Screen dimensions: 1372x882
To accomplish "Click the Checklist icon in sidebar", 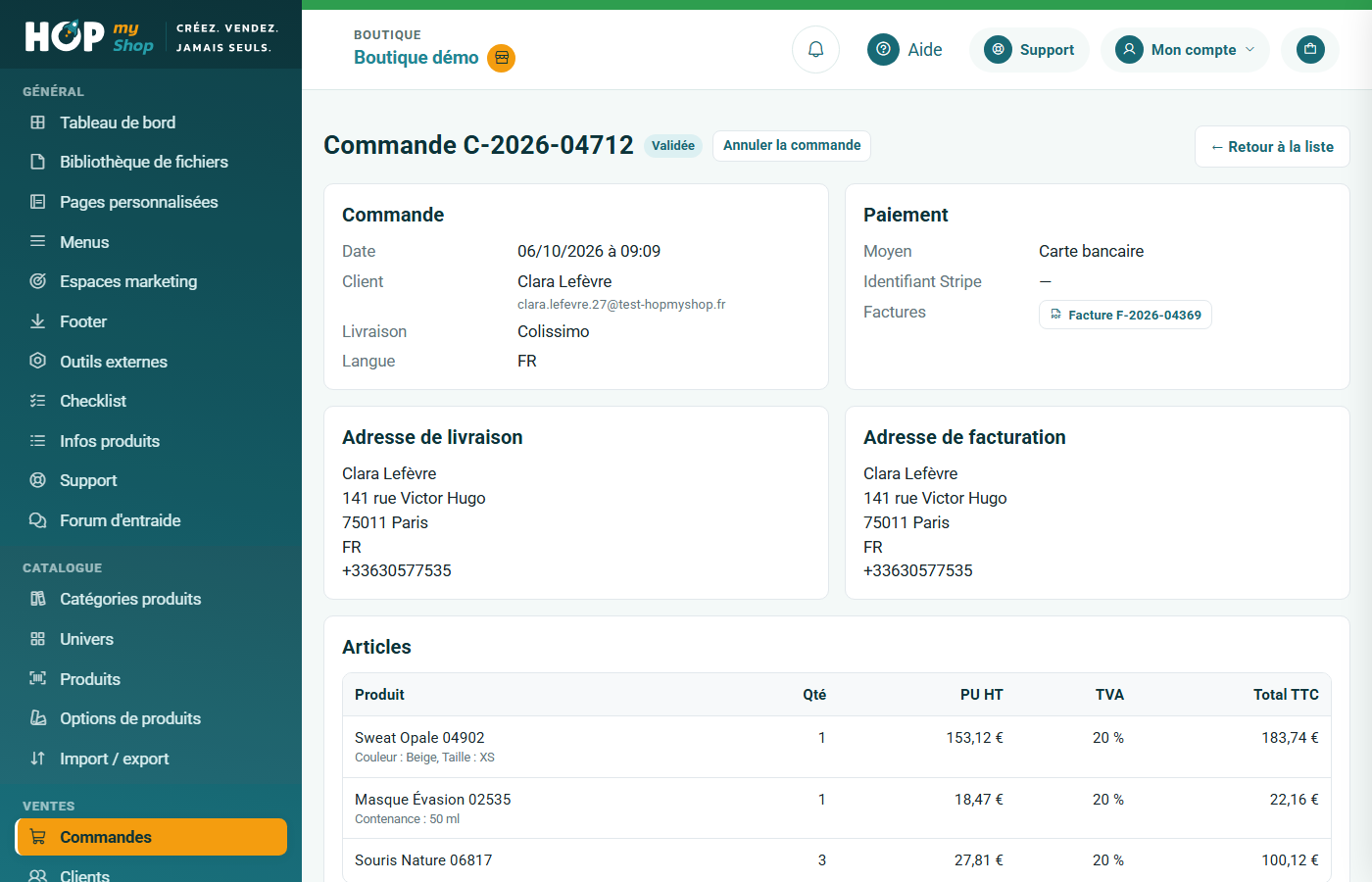I will pos(38,401).
